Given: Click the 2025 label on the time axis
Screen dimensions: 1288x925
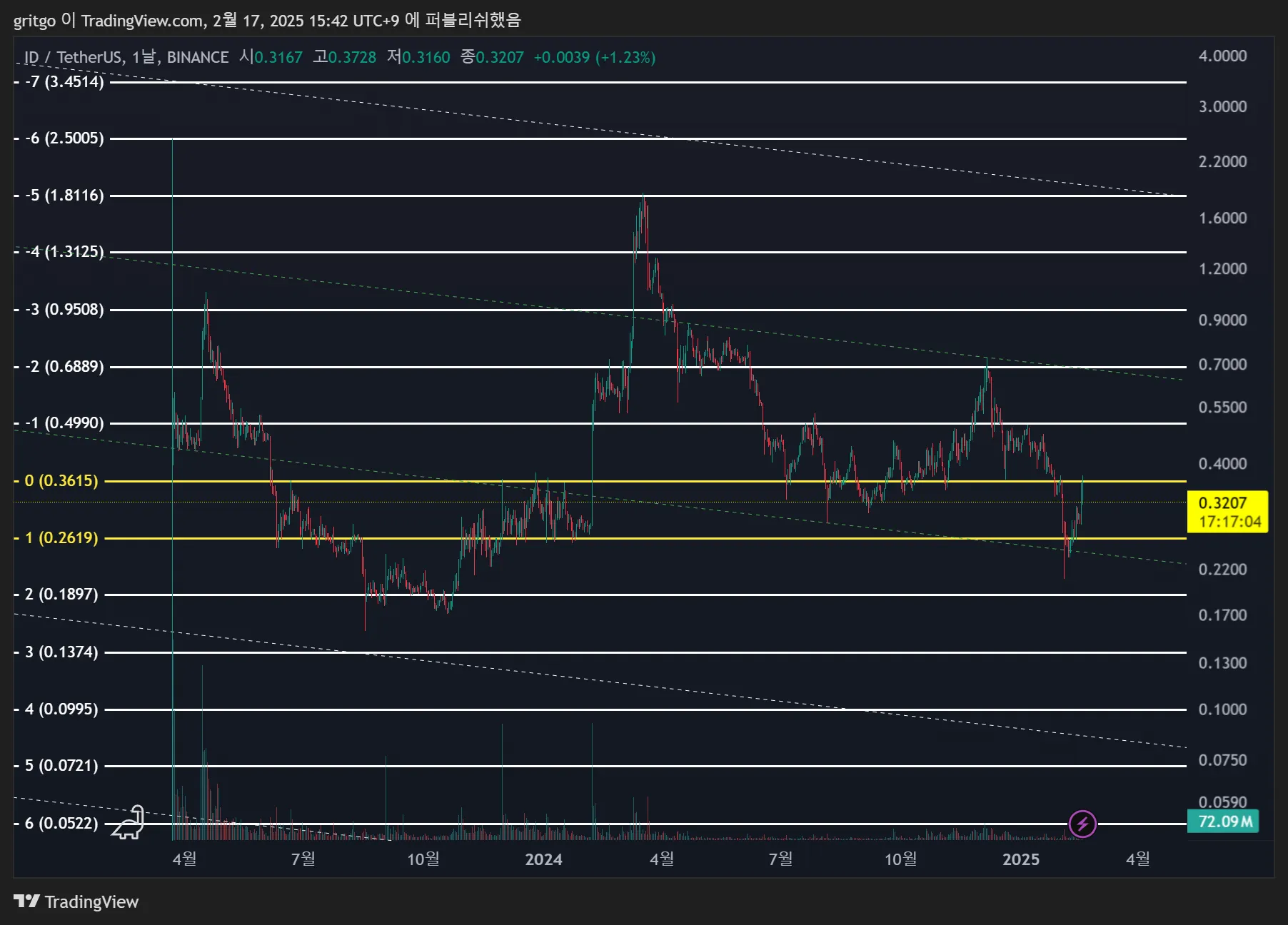Looking at the screenshot, I should point(1020,859).
